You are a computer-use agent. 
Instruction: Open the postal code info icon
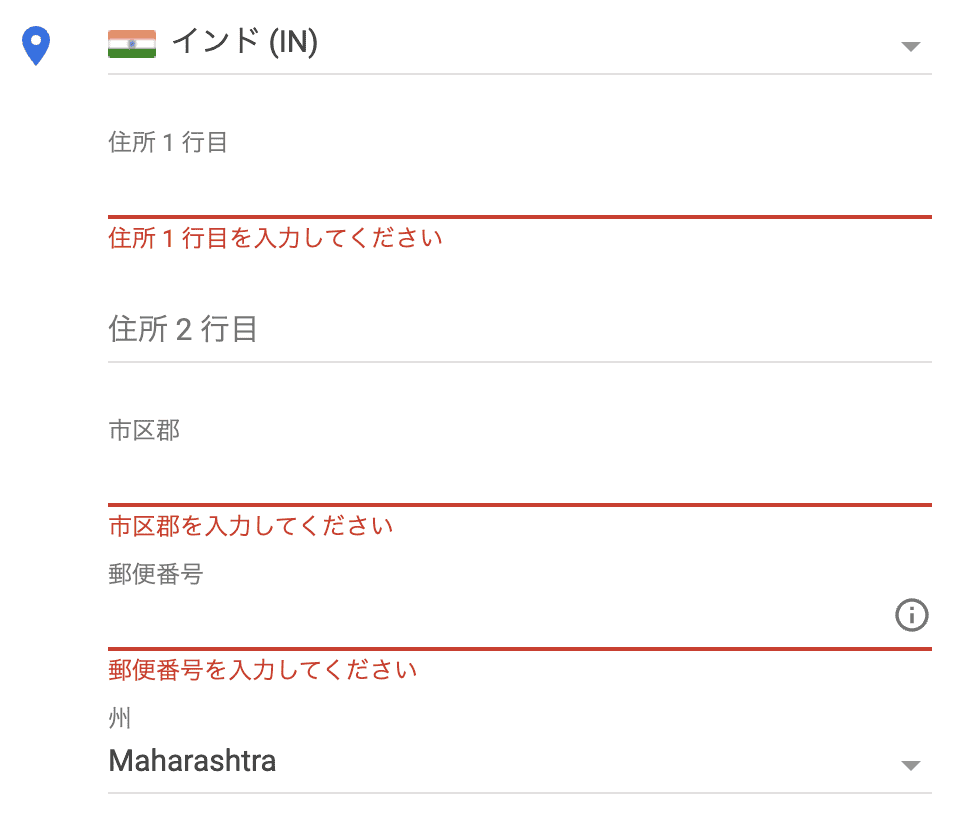(911, 615)
